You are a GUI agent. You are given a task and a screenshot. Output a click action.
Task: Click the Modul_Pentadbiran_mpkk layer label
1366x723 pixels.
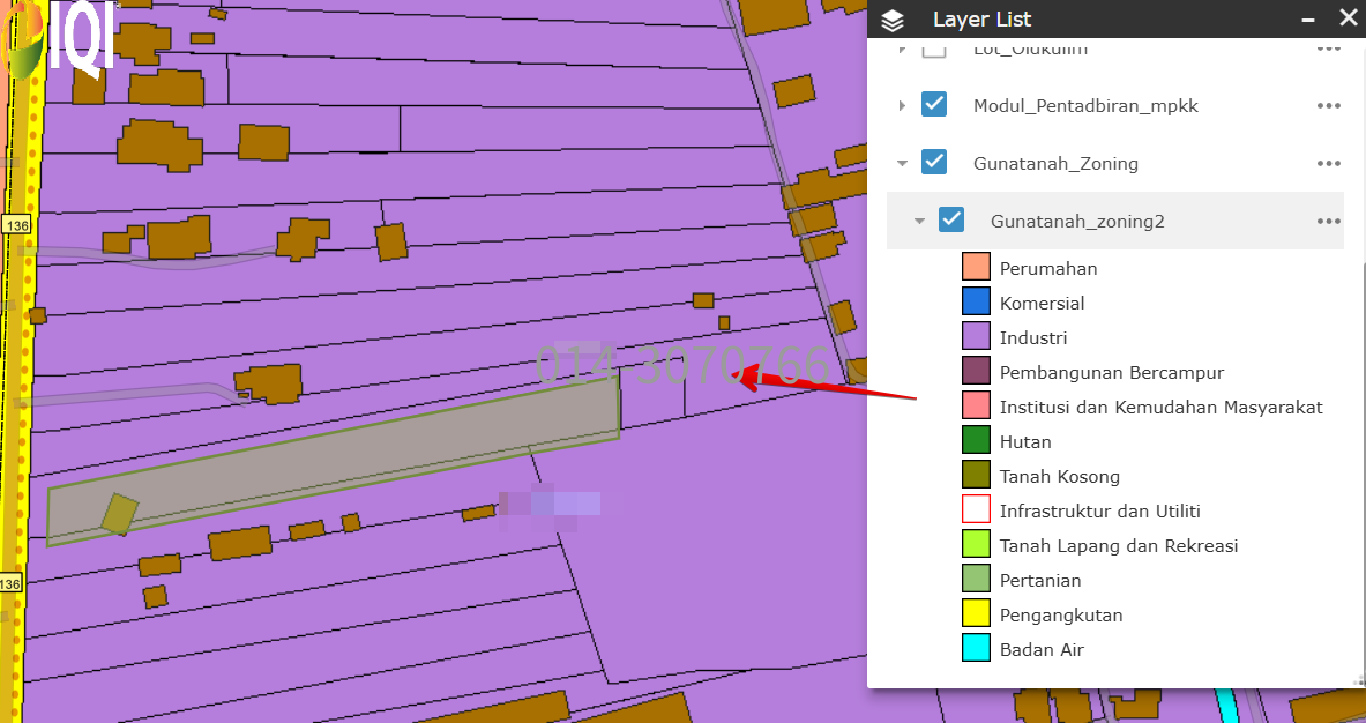[x=1085, y=106]
